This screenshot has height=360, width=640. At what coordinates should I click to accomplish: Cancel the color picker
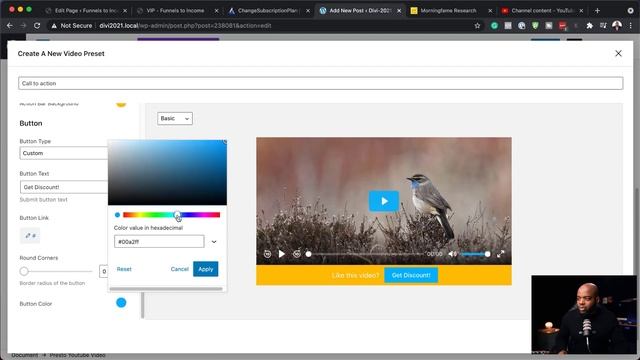pos(180,269)
